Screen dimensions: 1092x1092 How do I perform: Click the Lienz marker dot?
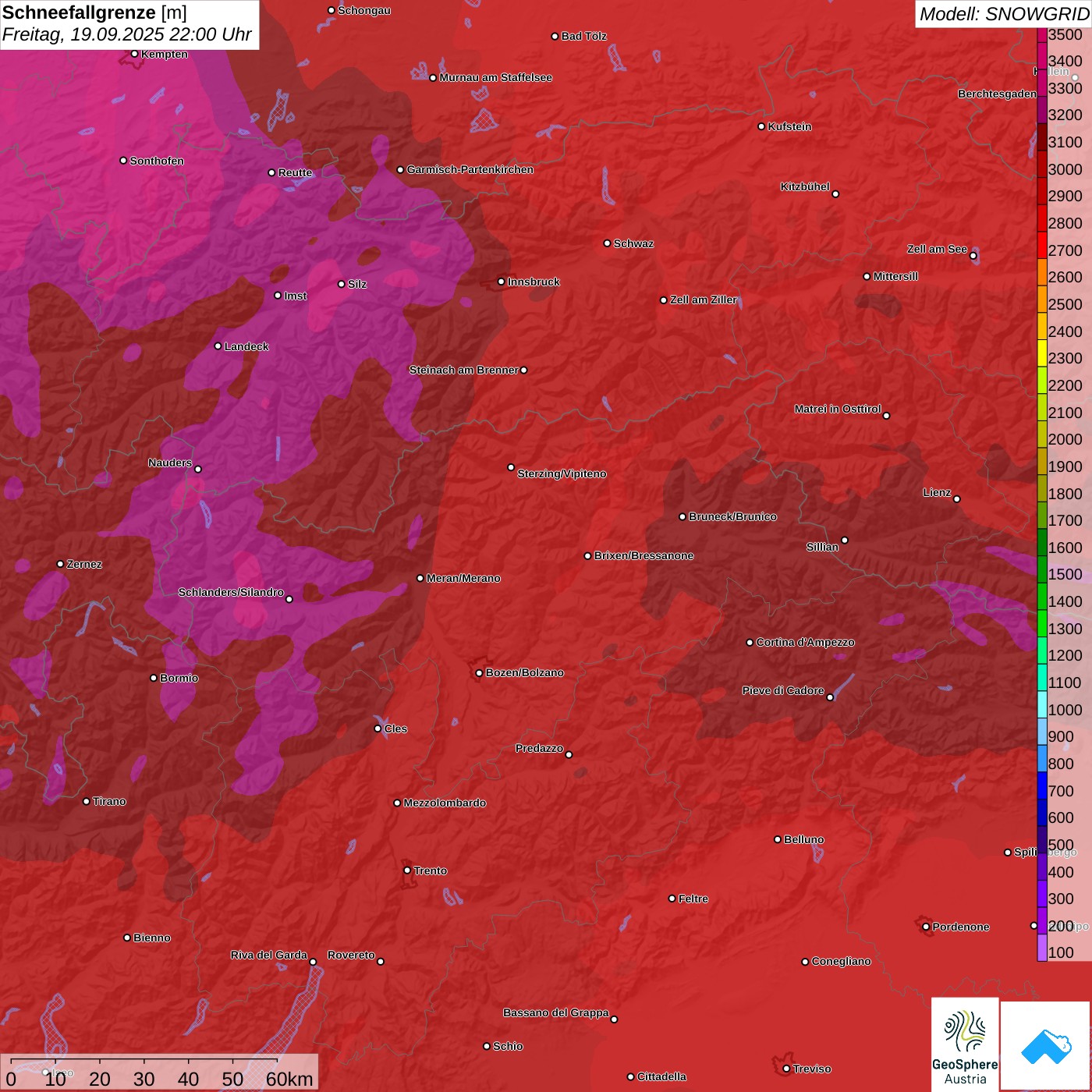coord(957,499)
